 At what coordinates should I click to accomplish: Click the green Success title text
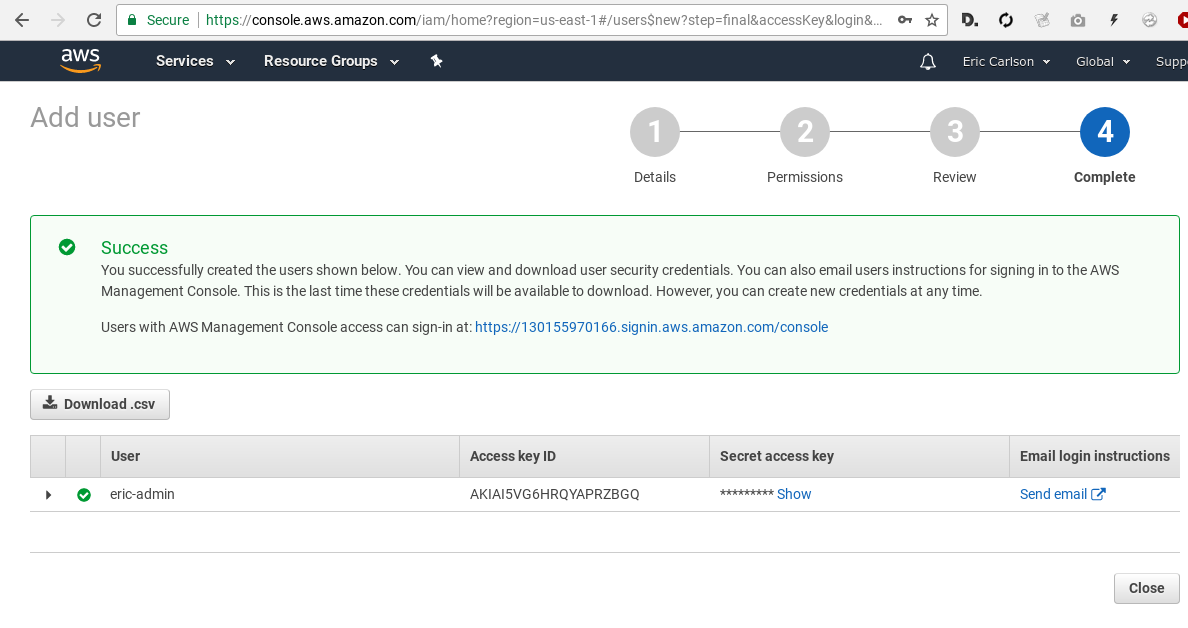tap(135, 248)
